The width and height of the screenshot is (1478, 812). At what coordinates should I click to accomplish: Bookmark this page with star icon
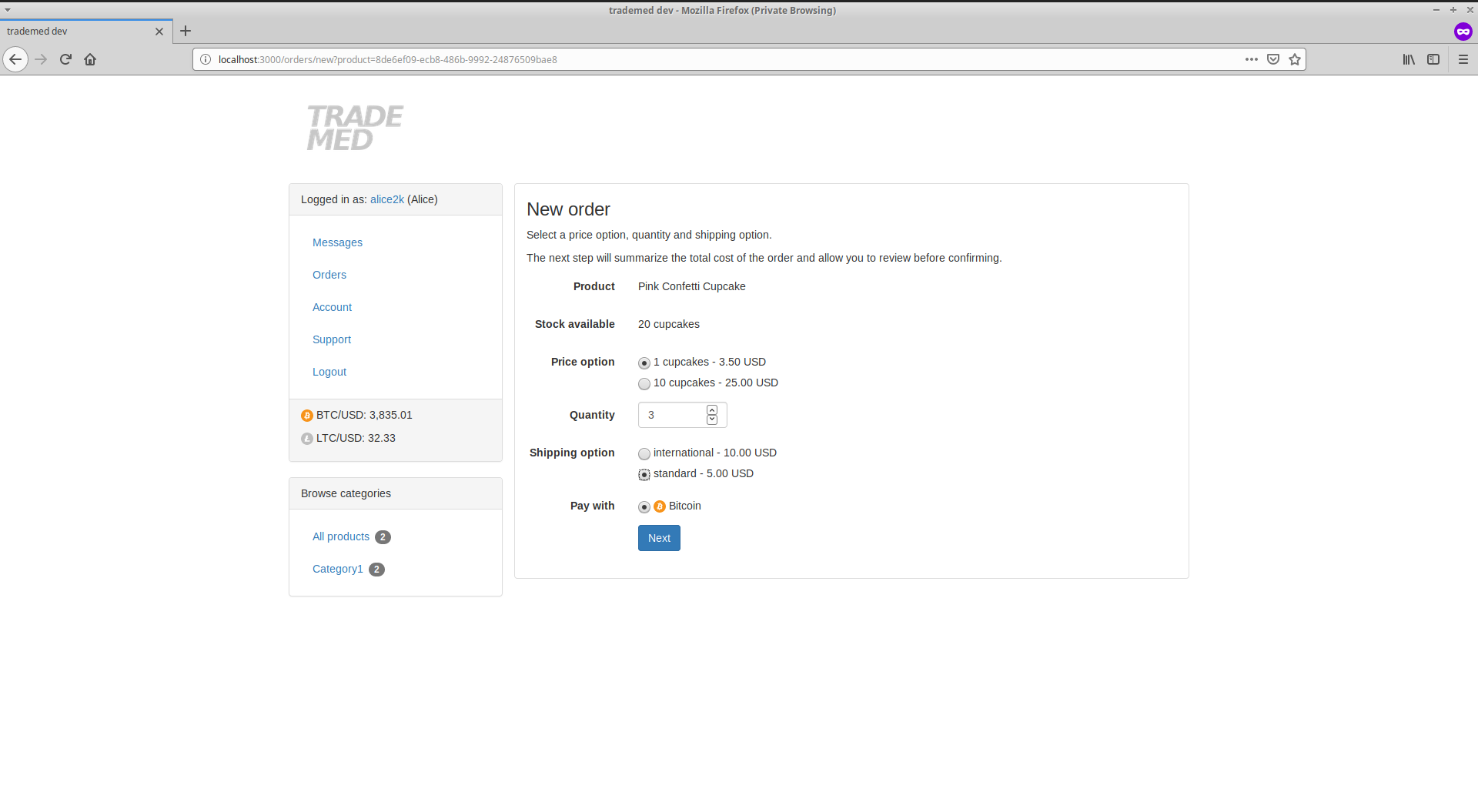coord(1295,59)
